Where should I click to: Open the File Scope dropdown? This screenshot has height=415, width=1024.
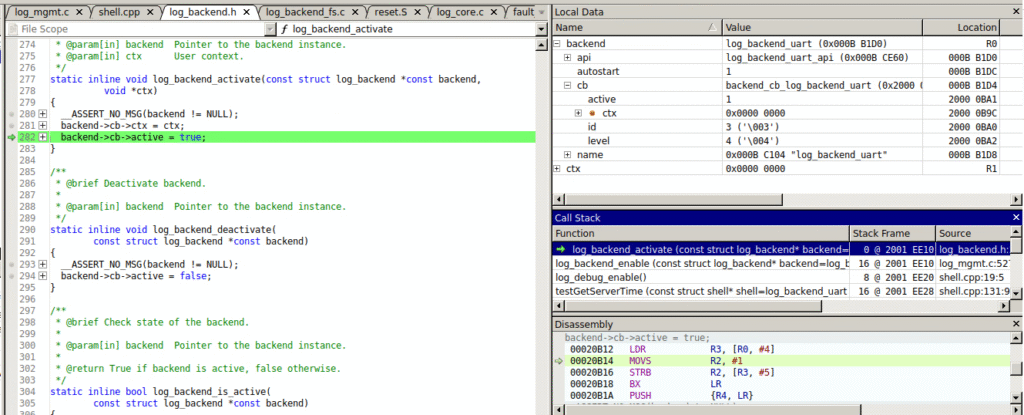click(x=271, y=29)
